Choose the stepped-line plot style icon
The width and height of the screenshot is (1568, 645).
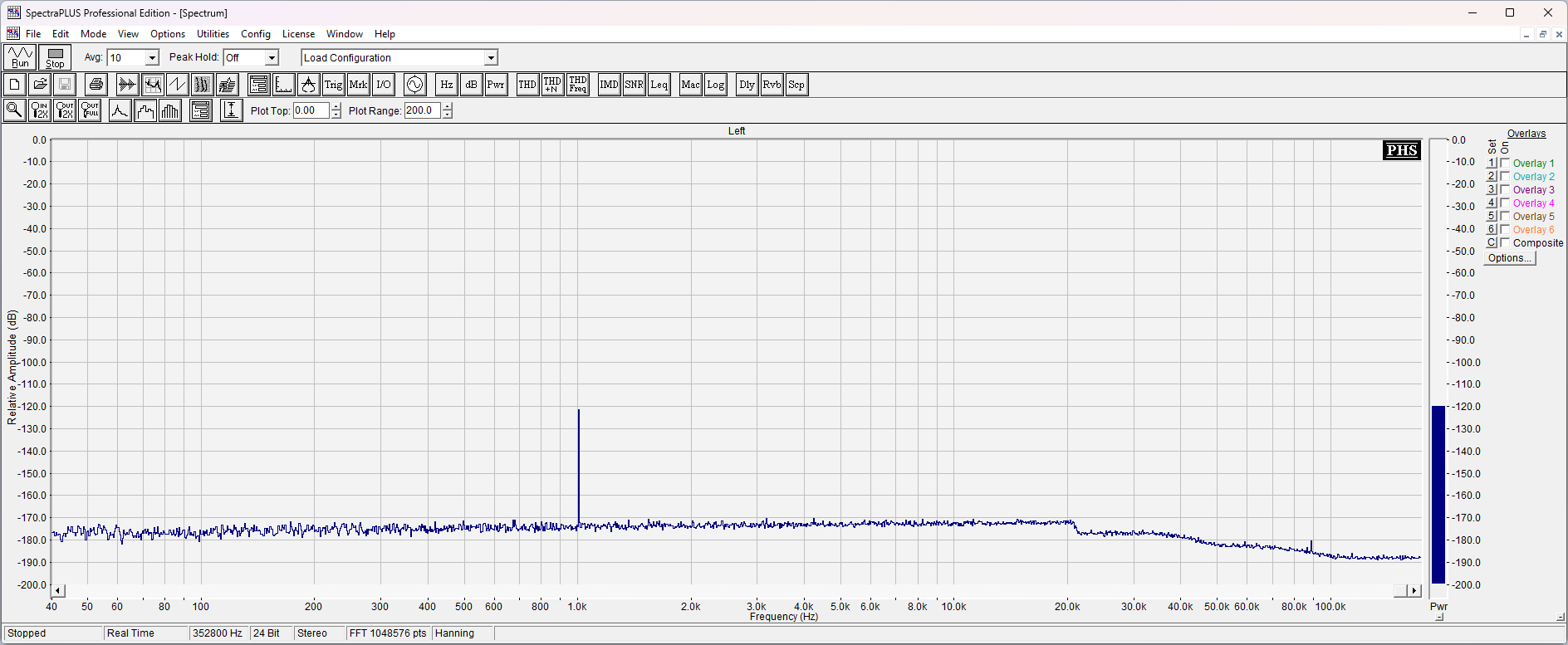click(x=145, y=110)
